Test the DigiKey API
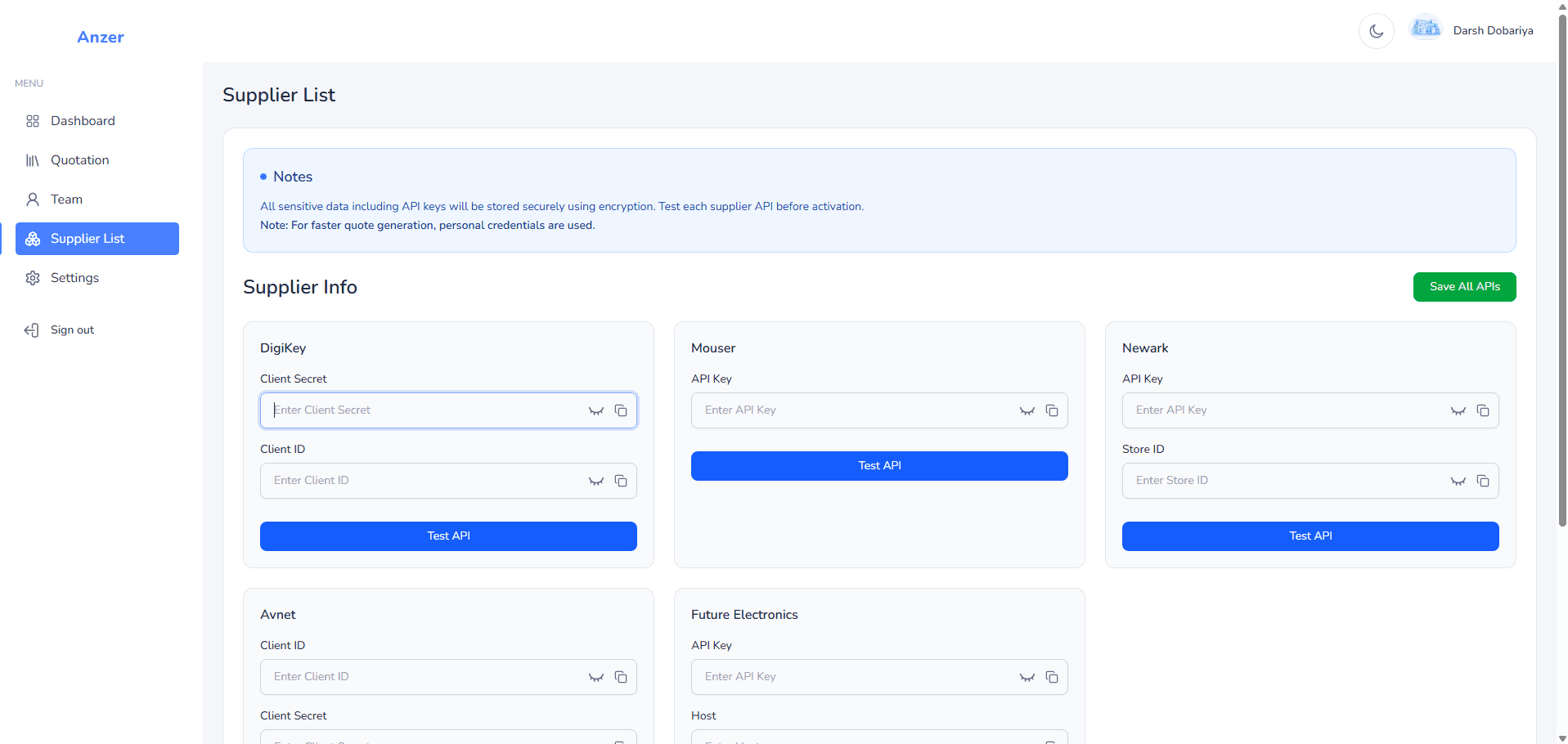1568x744 pixels. pos(448,536)
